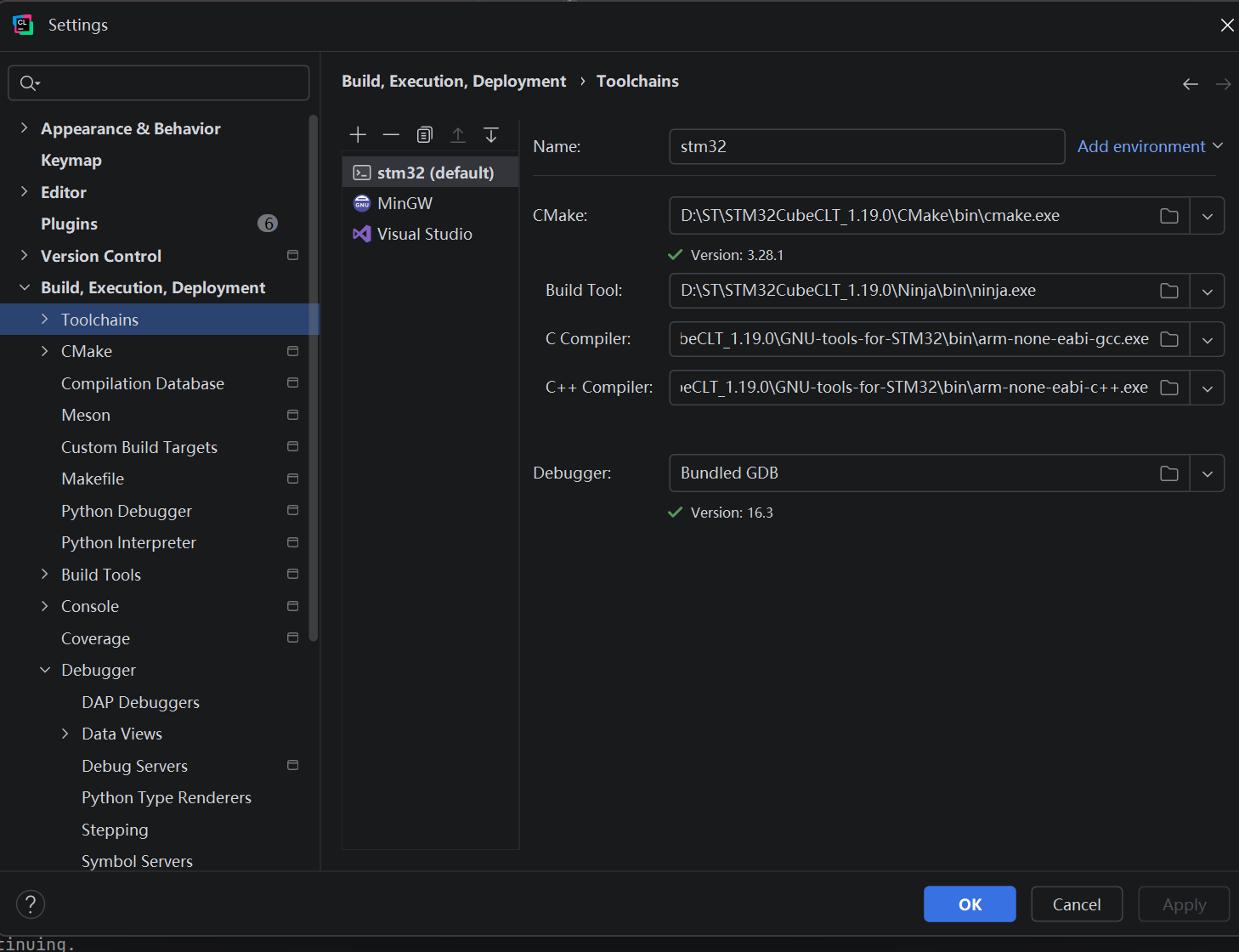Browse for CMake executable folder icon
Image resolution: width=1239 pixels, height=952 pixels.
1169,216
